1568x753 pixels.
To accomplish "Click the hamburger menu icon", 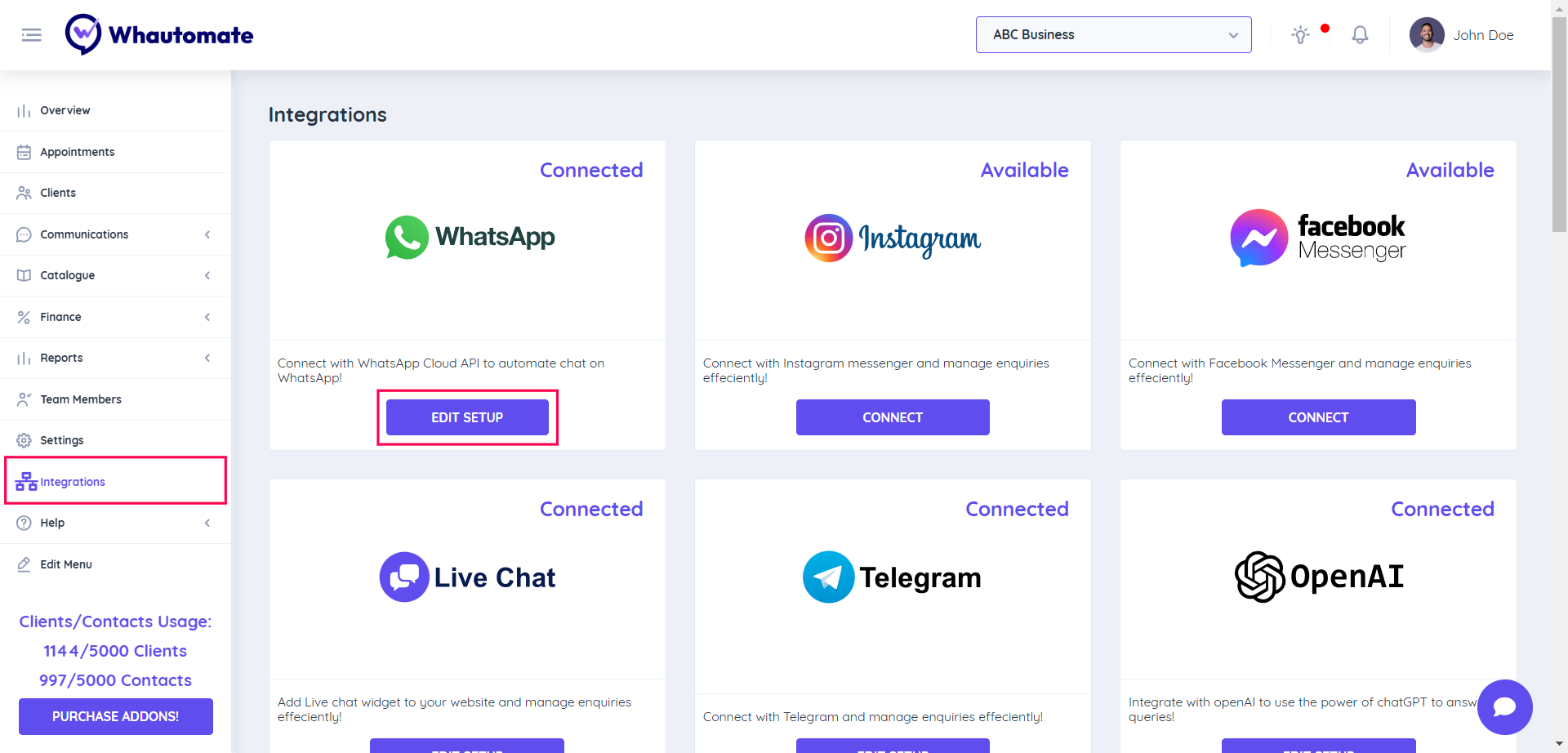I will (x=32, y=35).
